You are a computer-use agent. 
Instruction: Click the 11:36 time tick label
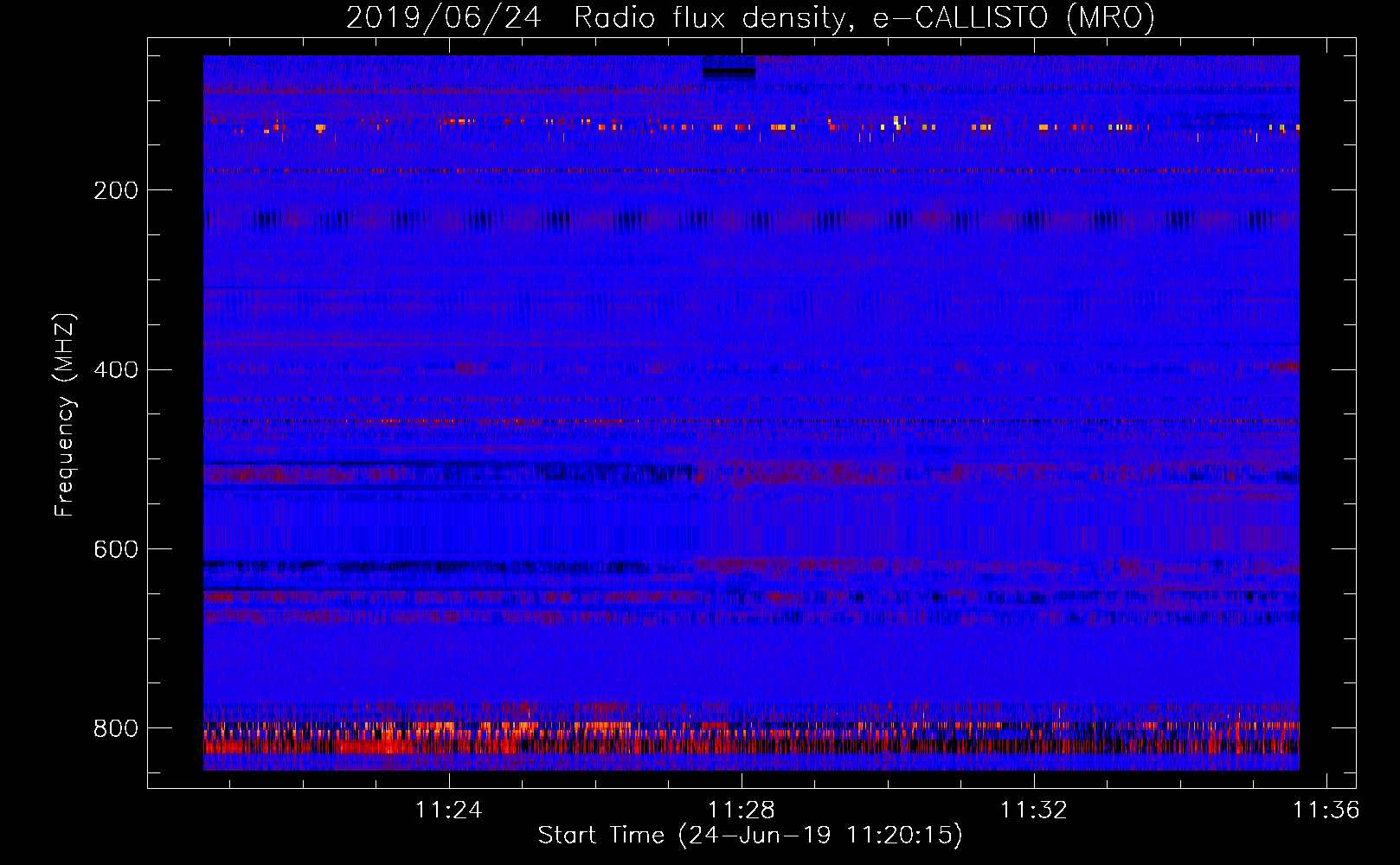pyautogui.click(x=1326, y=810)
